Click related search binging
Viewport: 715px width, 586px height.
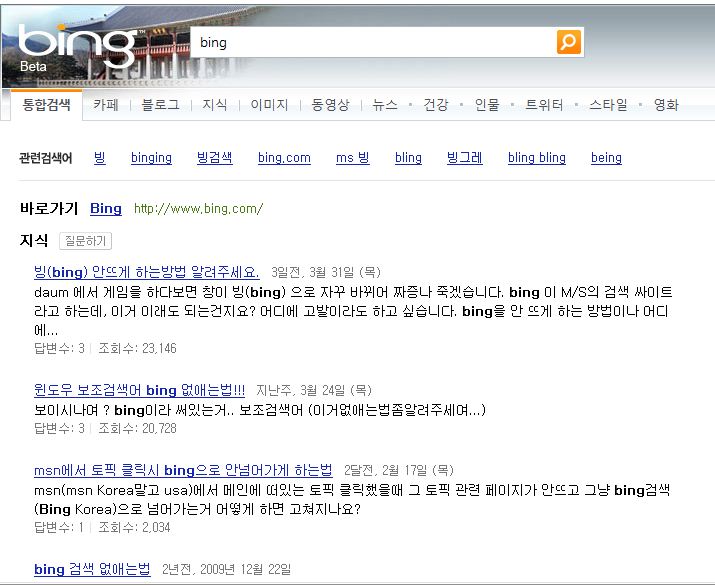click(151, 158)
